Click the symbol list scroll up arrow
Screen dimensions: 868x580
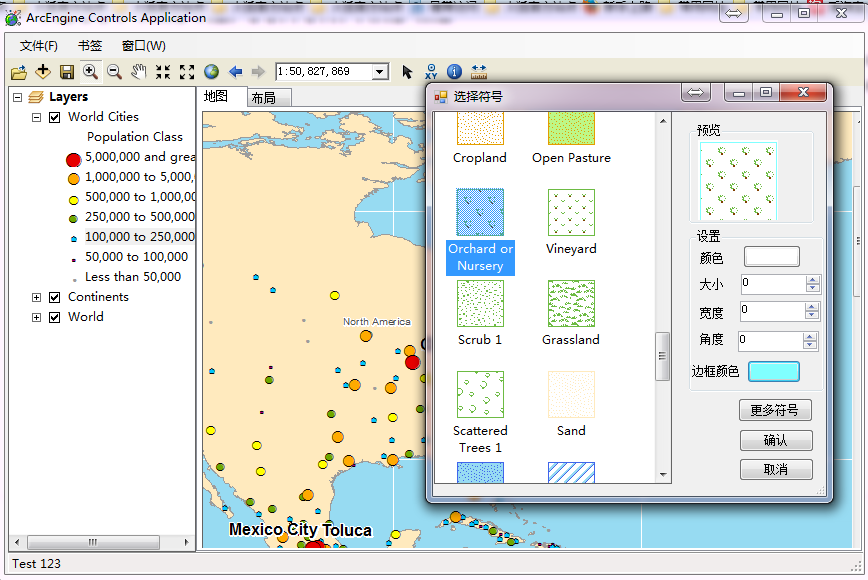click(663, 121)
